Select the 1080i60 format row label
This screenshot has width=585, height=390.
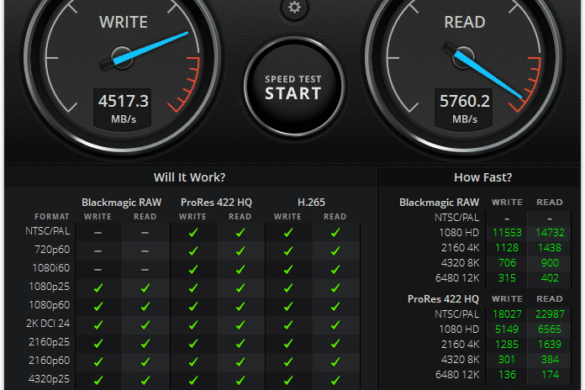coord(51,268)
